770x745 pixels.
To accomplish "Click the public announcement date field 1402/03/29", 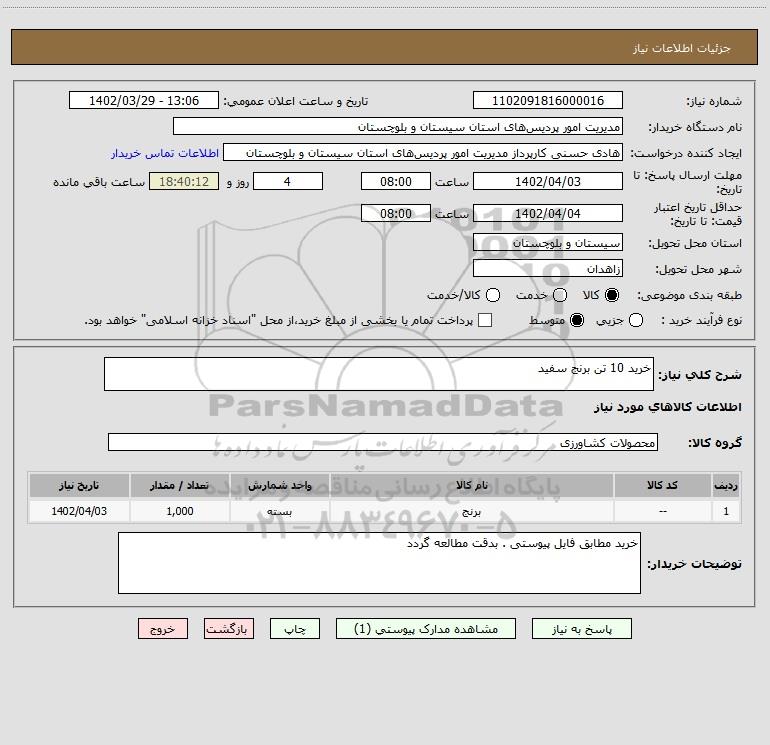I will coord(144,100).
